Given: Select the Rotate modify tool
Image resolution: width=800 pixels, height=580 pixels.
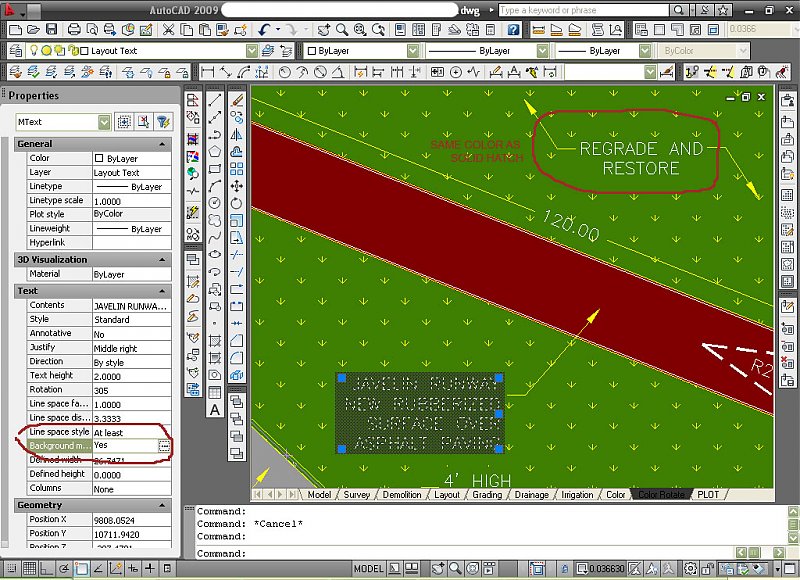Looking at the screenshot, I should tap(237, 204).
